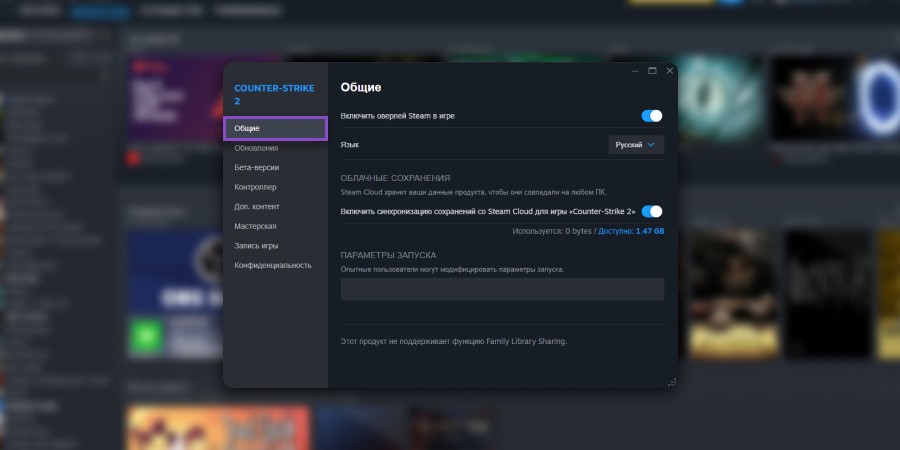Image resolution: width=900 pixels, height=450 pixels.
Task: Select the Мастерская tab
Action: 255,226
